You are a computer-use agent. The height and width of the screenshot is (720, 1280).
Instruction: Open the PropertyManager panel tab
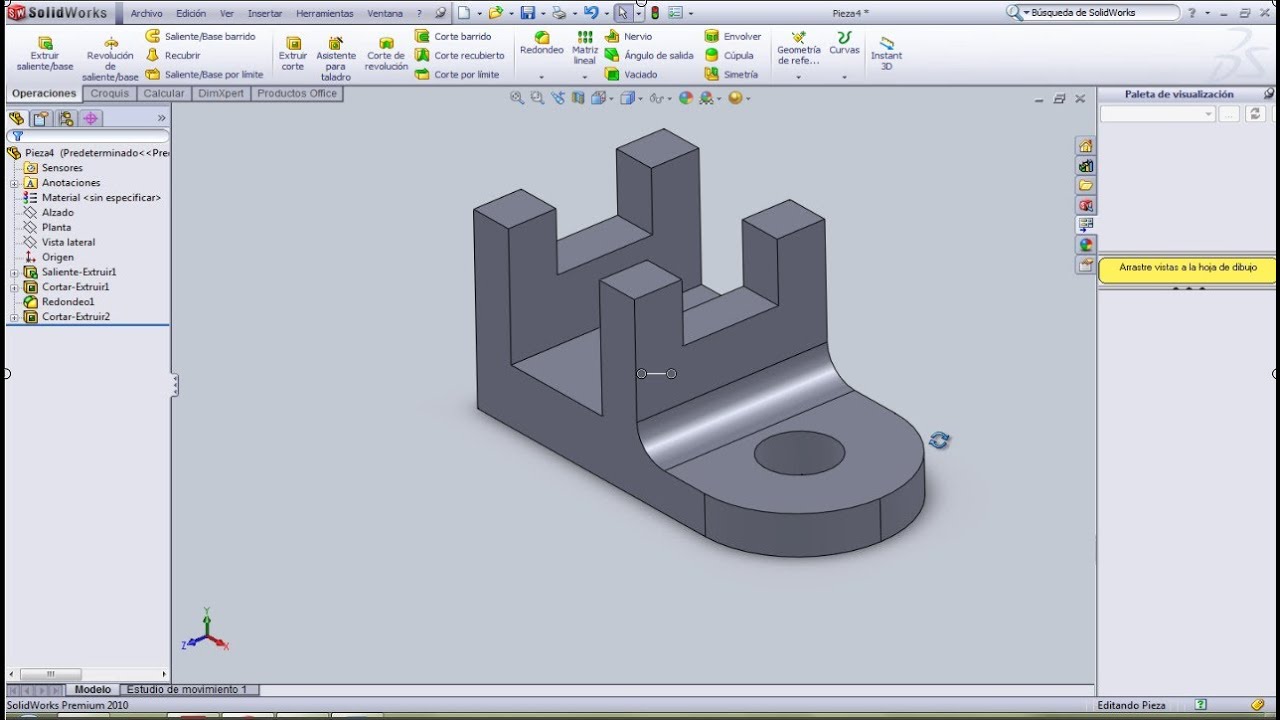41,118
